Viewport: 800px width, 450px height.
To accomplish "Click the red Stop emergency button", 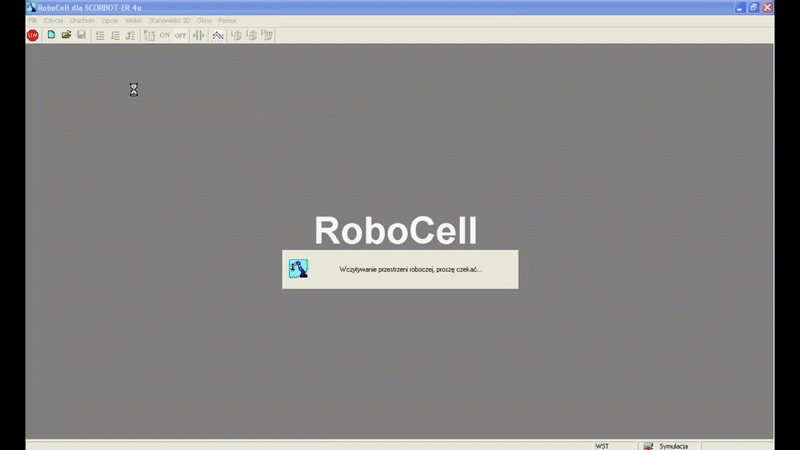I will click(33, 35).
